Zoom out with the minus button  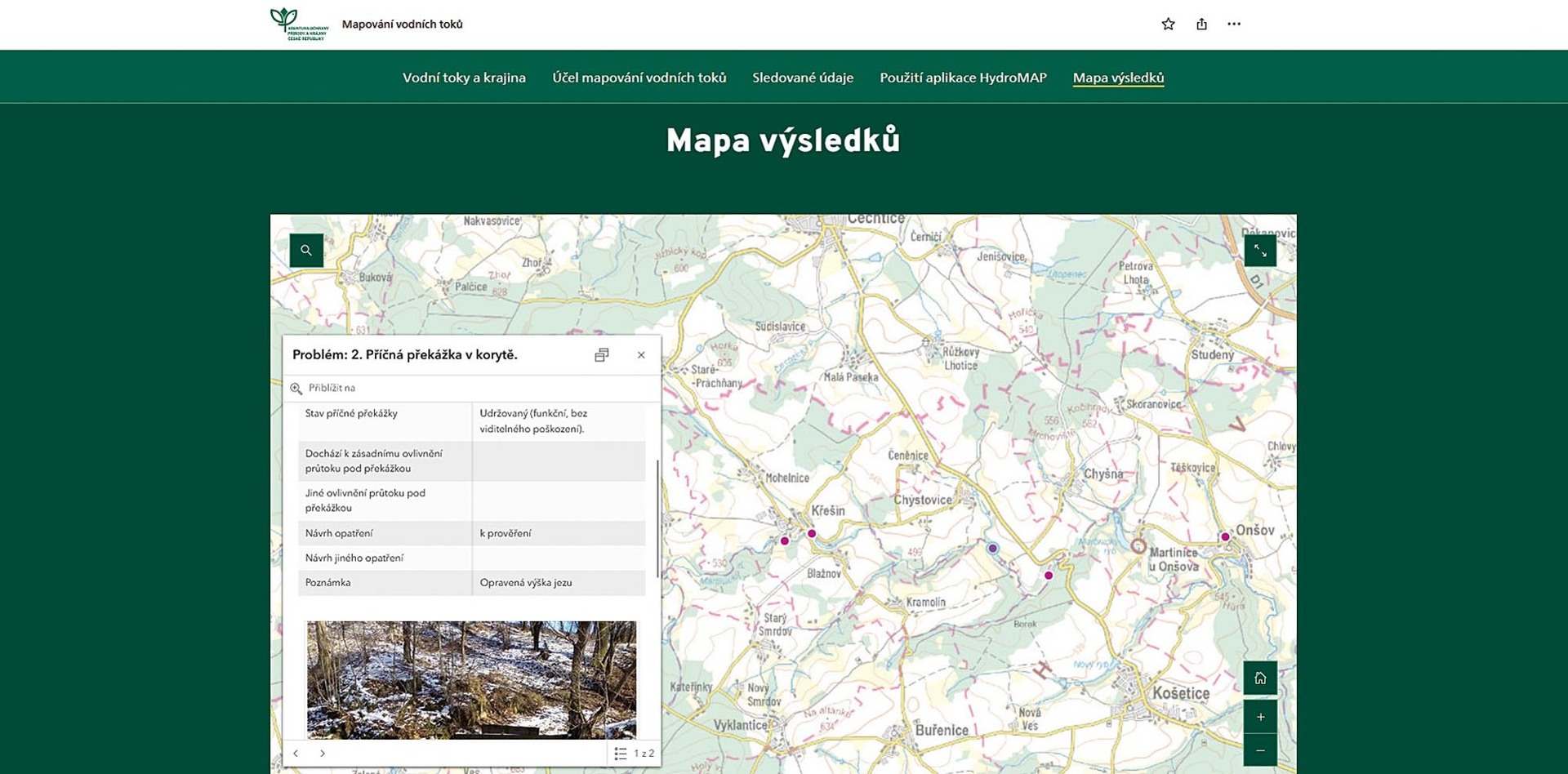(x=1260, y=750)
